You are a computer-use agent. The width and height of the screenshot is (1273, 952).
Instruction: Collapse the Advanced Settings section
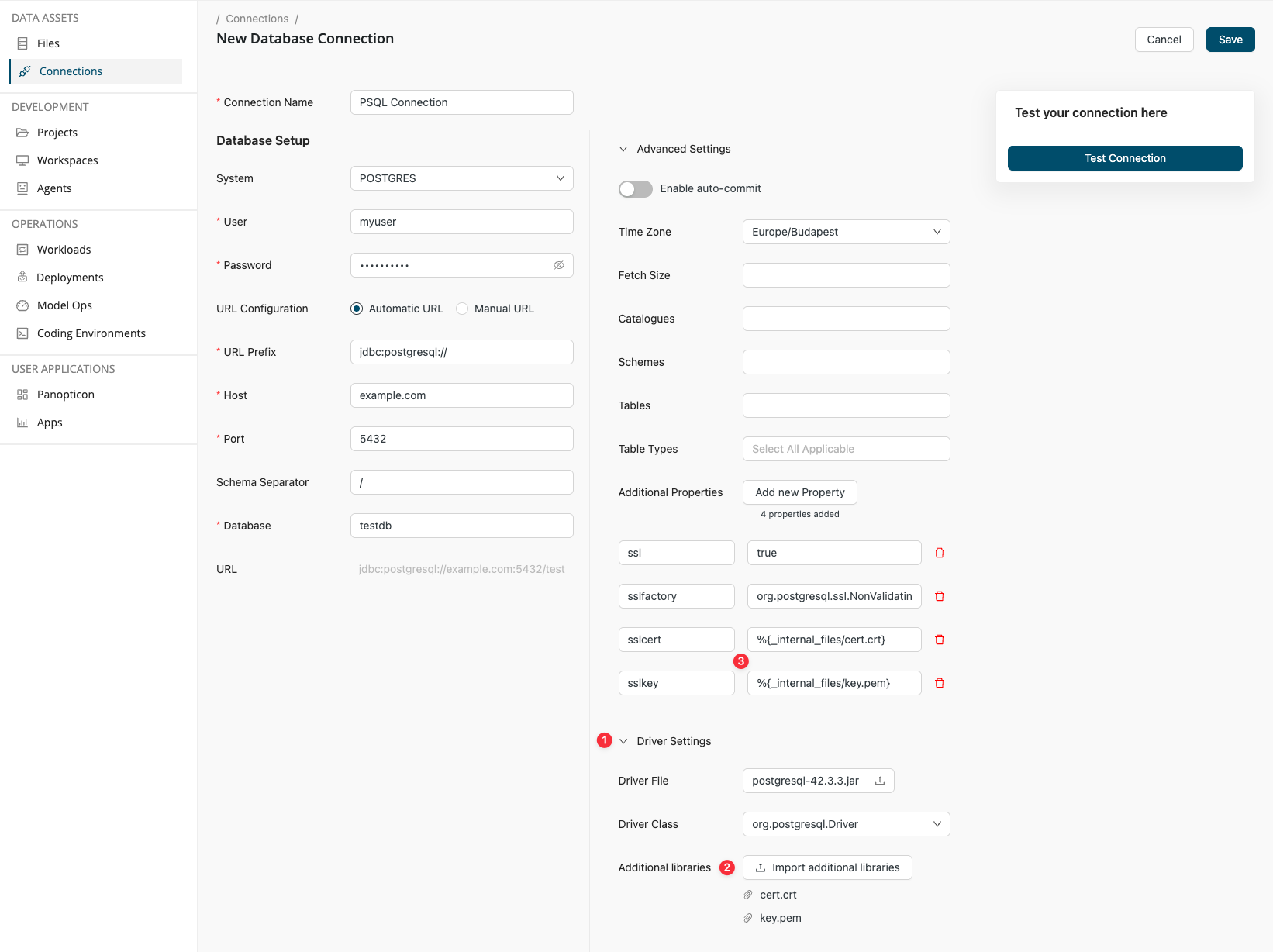click(x=623, y=149)
